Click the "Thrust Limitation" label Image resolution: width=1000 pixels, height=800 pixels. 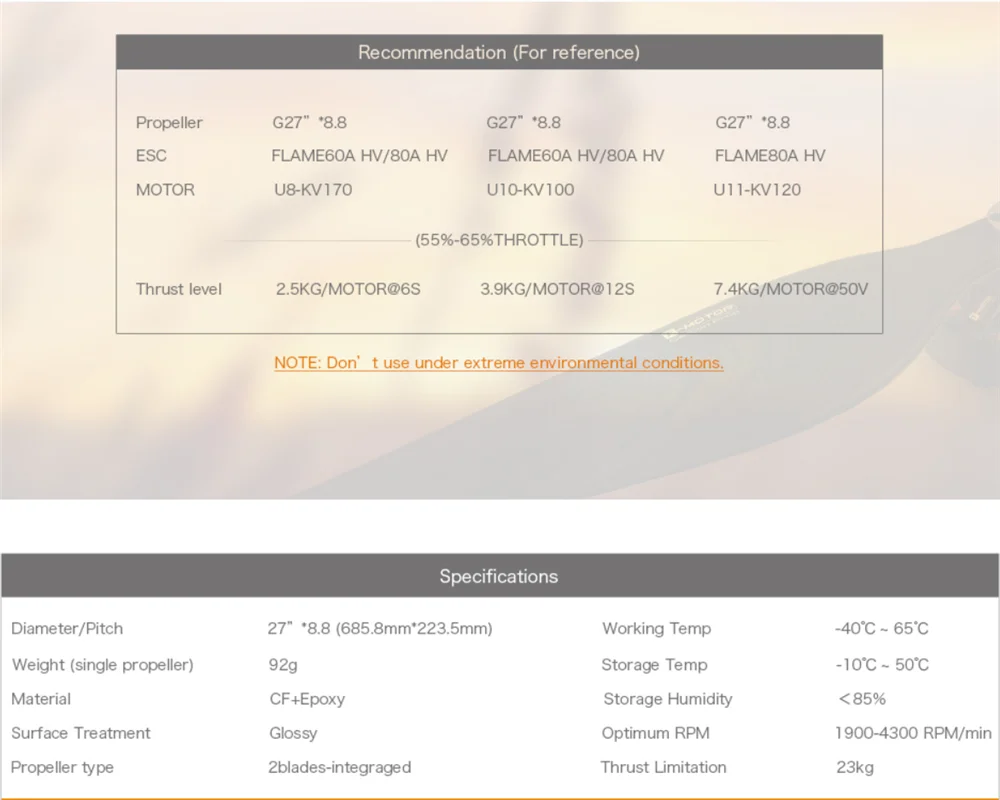click(x=663, y=767)
